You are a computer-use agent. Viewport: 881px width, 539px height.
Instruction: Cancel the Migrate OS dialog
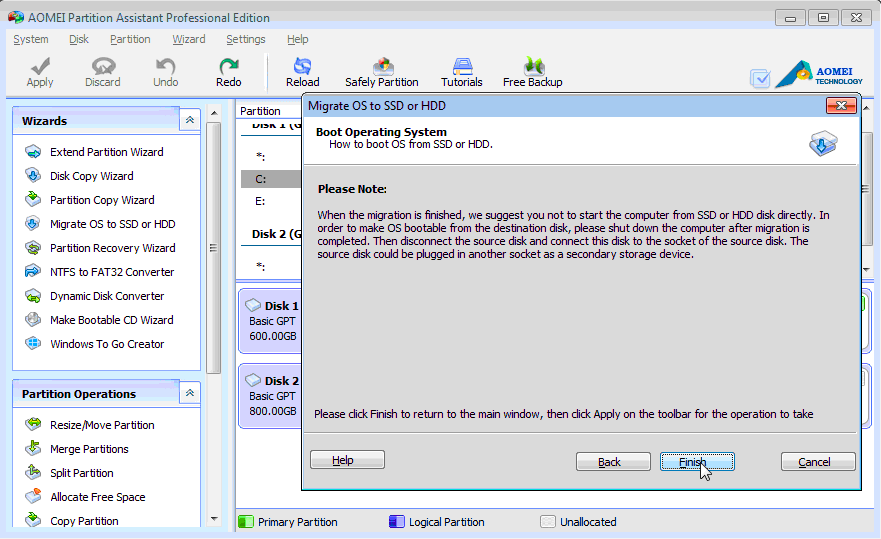point(818,462)
